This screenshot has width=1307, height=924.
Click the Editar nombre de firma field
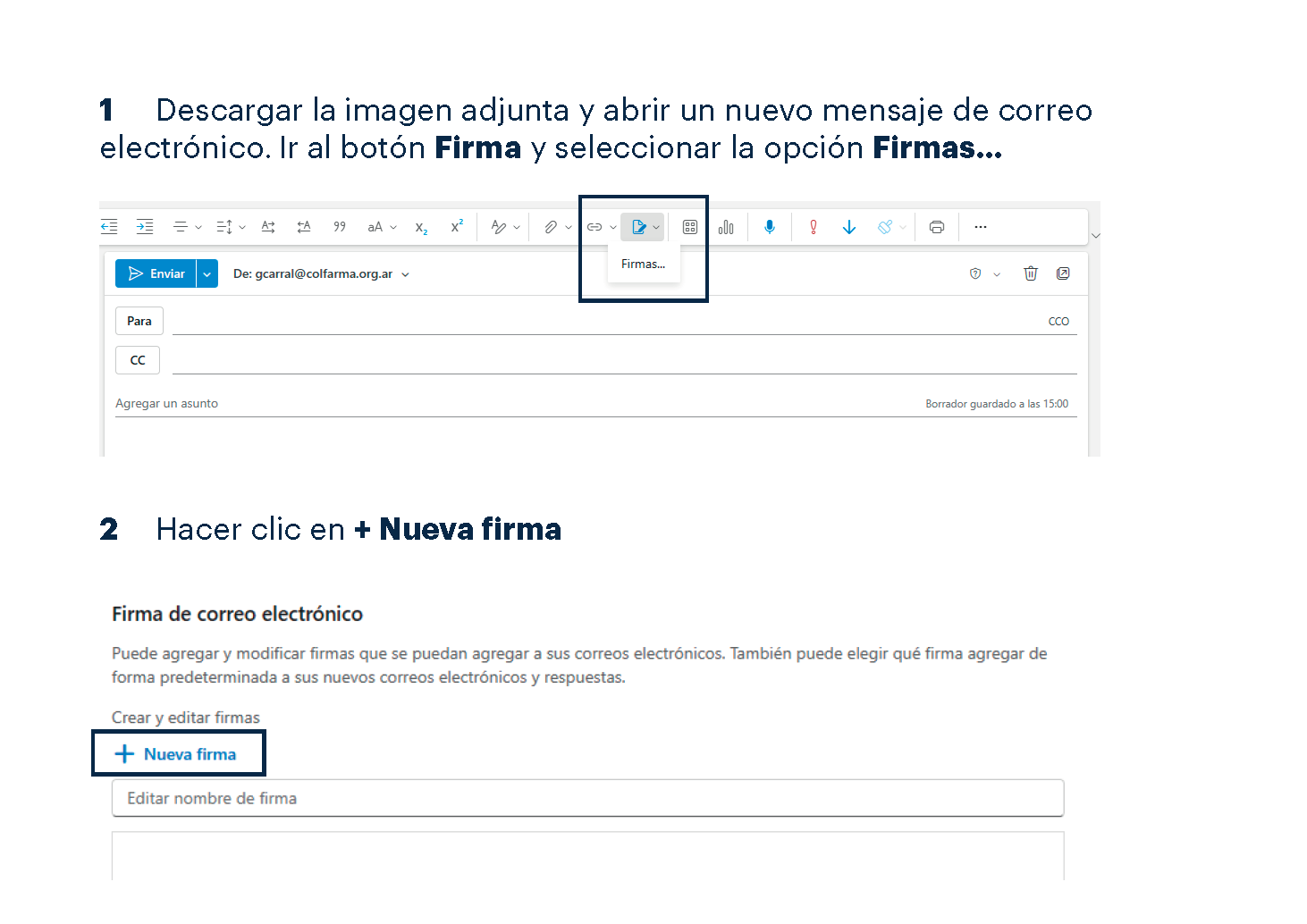click(x=587, y=798)
